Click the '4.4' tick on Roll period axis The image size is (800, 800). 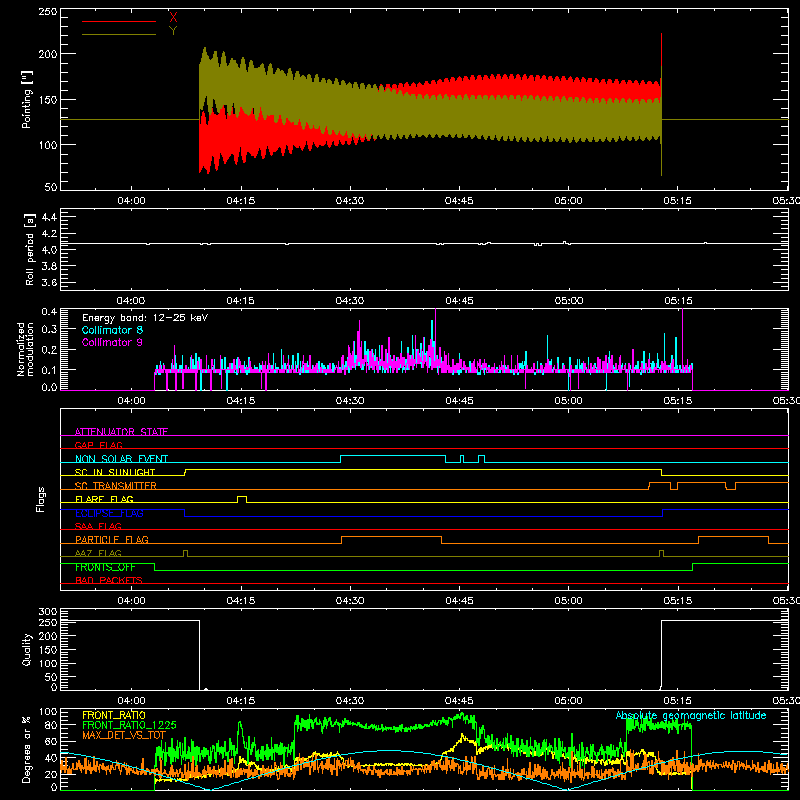[49, 217]
